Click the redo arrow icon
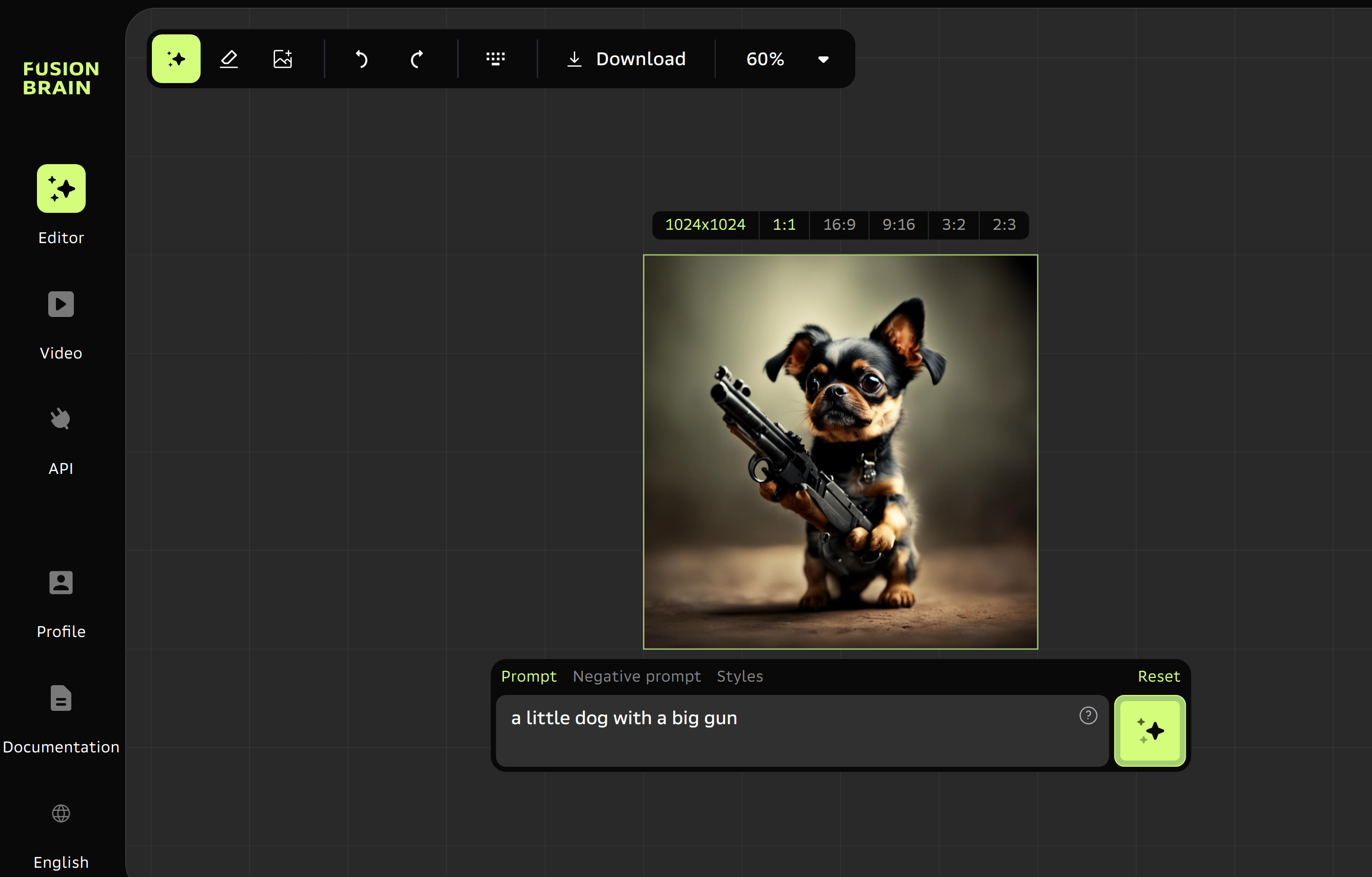The height and width of the screenshot is (877, 1372). click(x=417, y=57)
